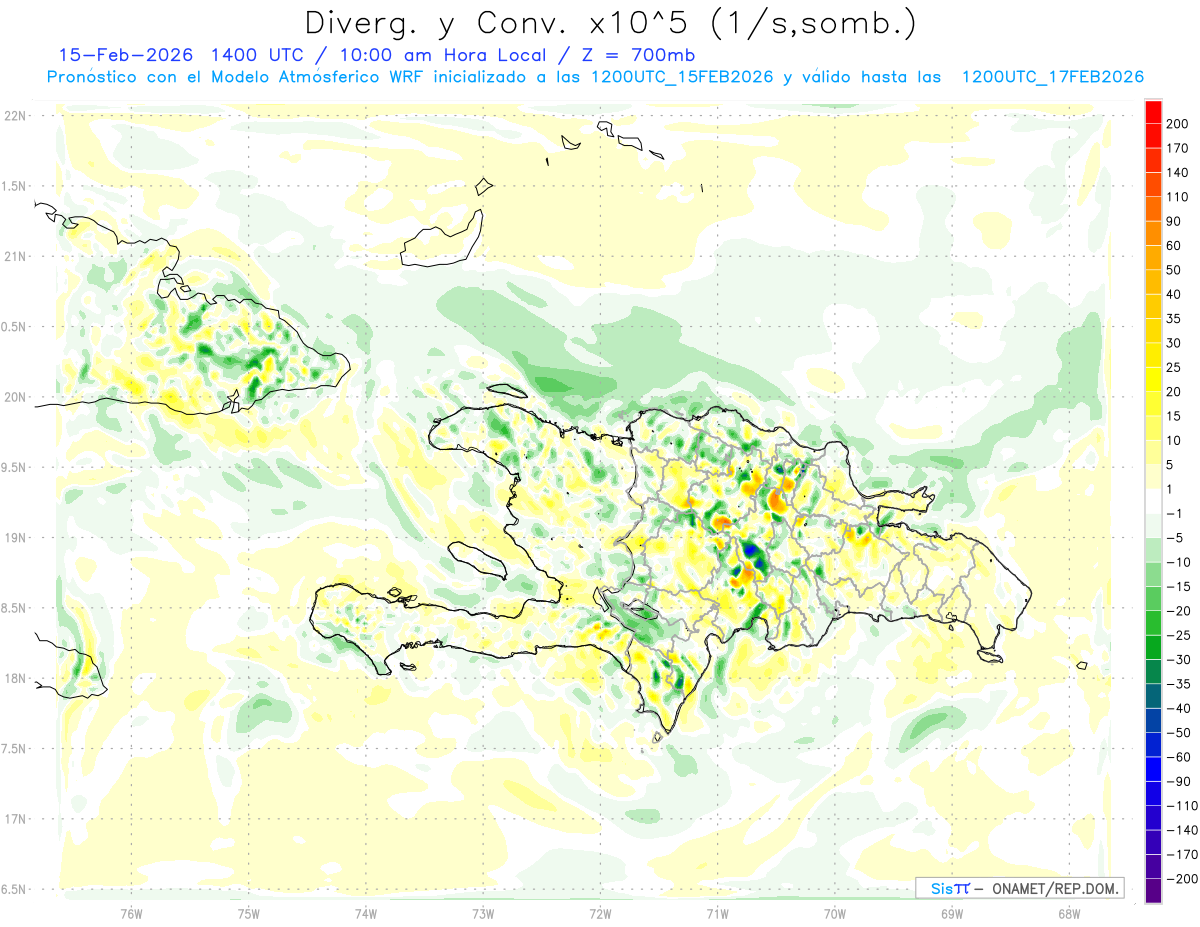Click the "19N" latitude label
This screenshot has height=927, width=1200.
tap(16, 537)
